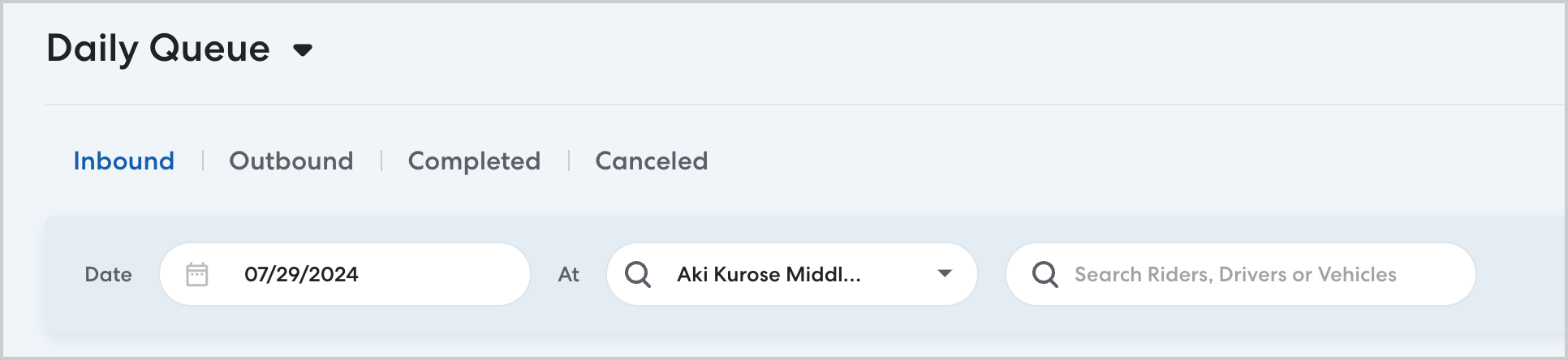The image size is (1568, 360).
Task: Open the location dropdown arrow
Action: (945, 273)
